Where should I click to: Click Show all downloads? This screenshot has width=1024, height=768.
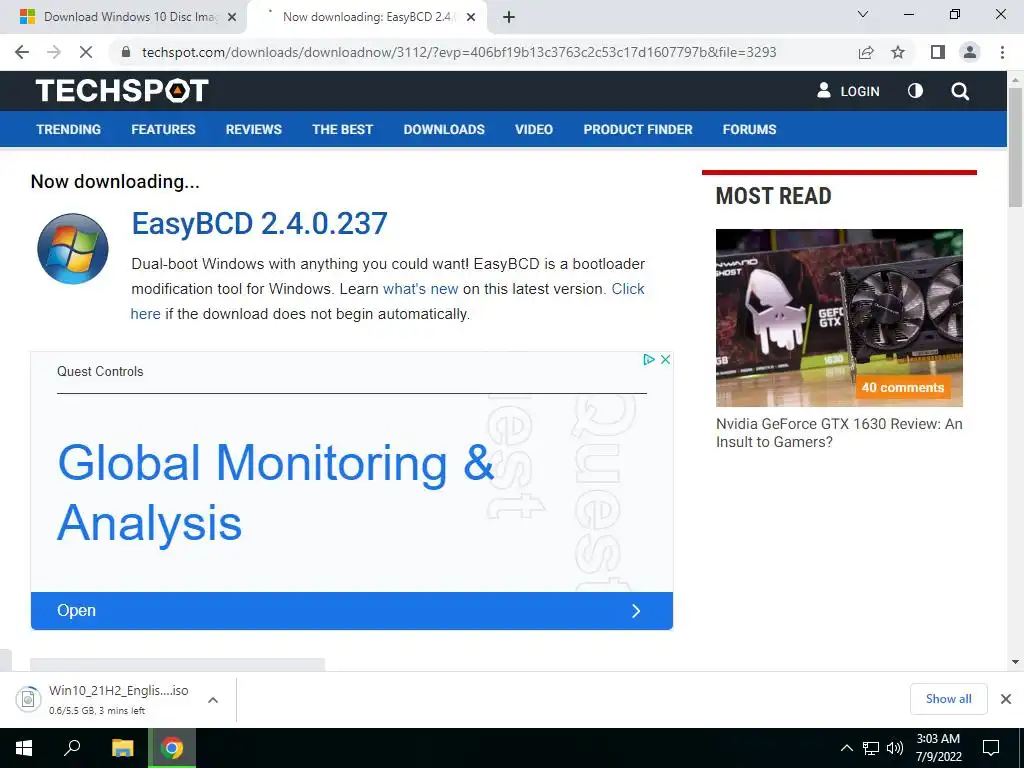point(948,699)
